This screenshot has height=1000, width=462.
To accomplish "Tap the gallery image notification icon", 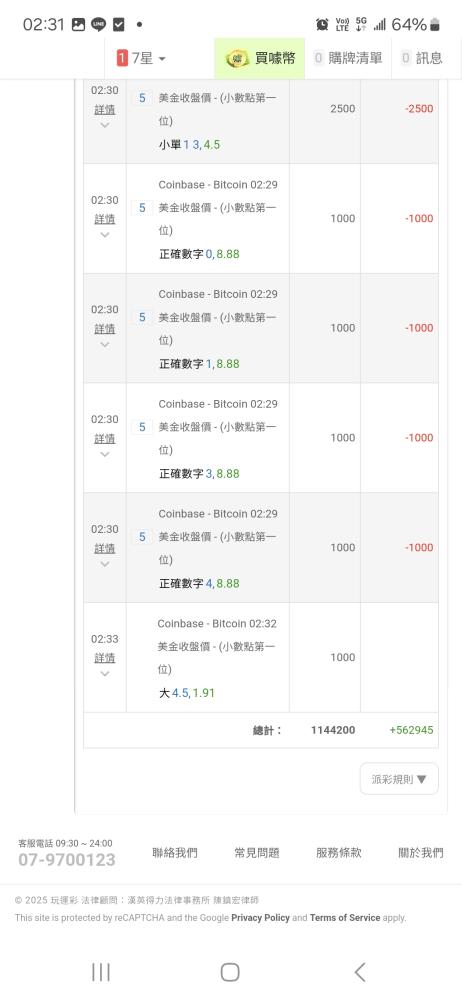I will coord(78,25).
